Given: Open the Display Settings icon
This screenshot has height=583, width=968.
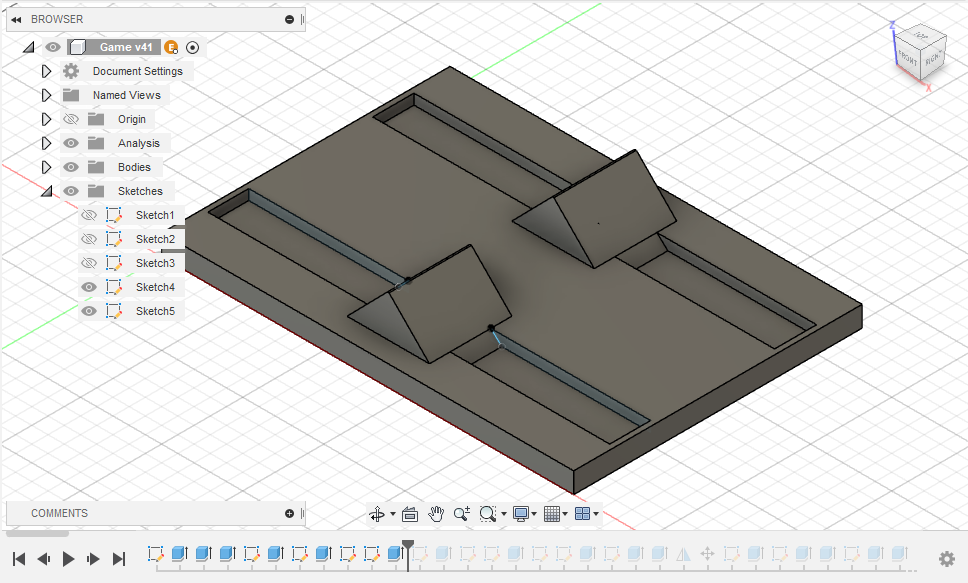Looking at the screenshot, I should (x=521, y=513).
